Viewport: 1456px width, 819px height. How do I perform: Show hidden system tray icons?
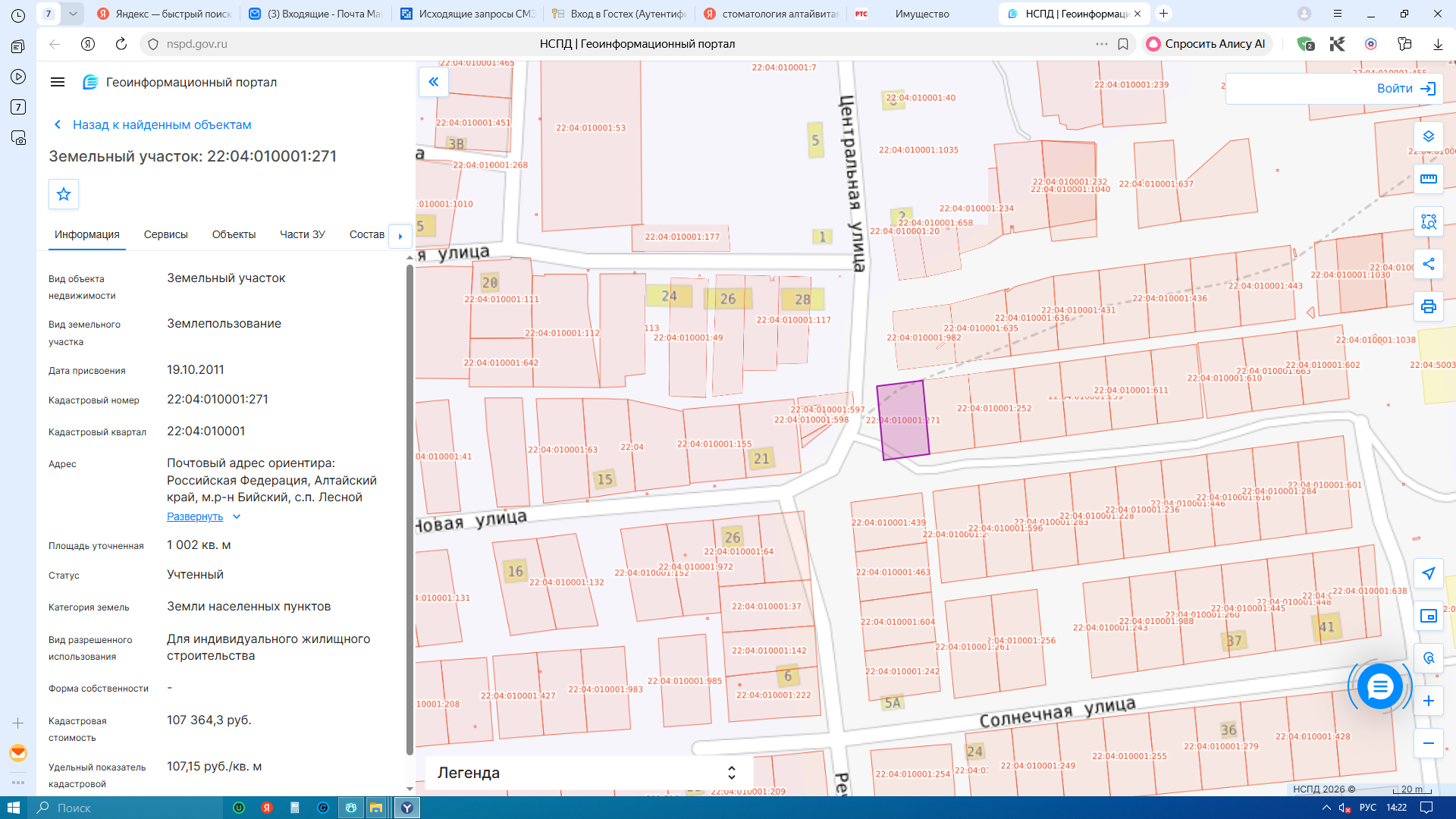pyautogui.click(x=1326, y=808)
